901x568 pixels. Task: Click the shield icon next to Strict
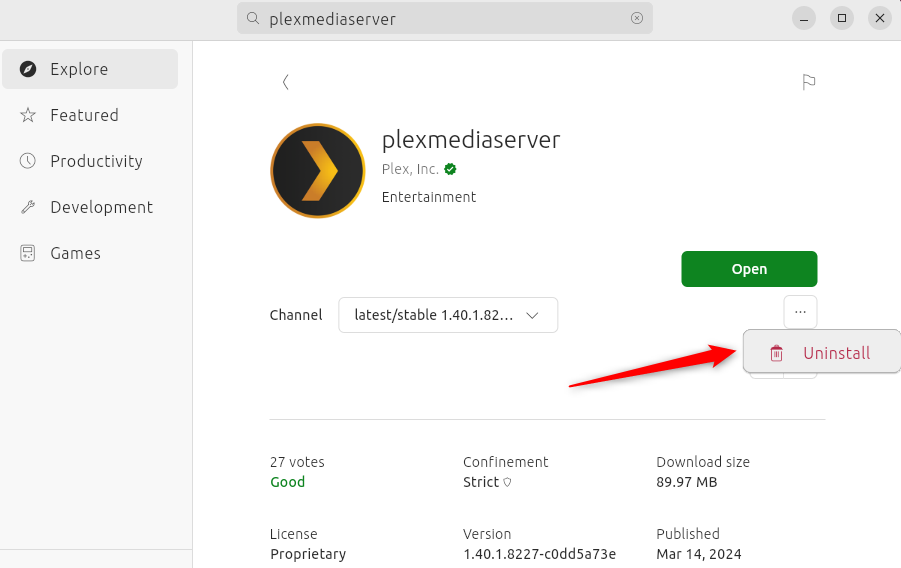point(507,482)
